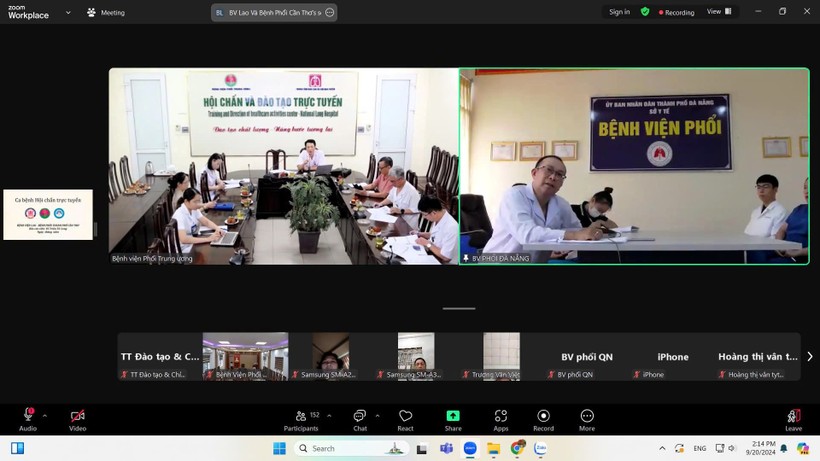Open the Participants list
This screenshot has height=461, width=820.
(x=301, y=419)
